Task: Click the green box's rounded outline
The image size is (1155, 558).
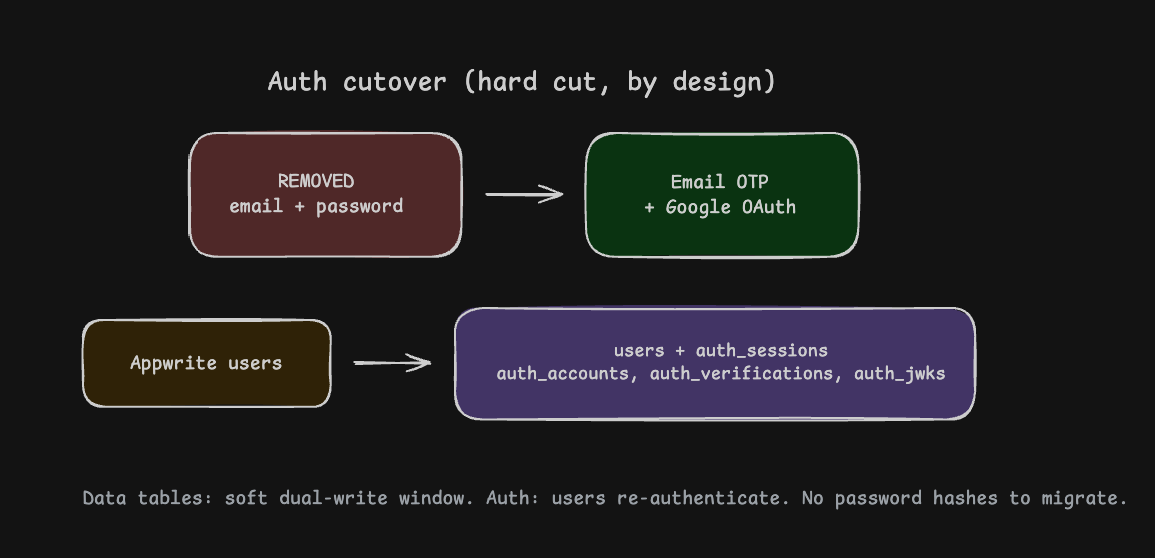Action: tap(722, 133)
